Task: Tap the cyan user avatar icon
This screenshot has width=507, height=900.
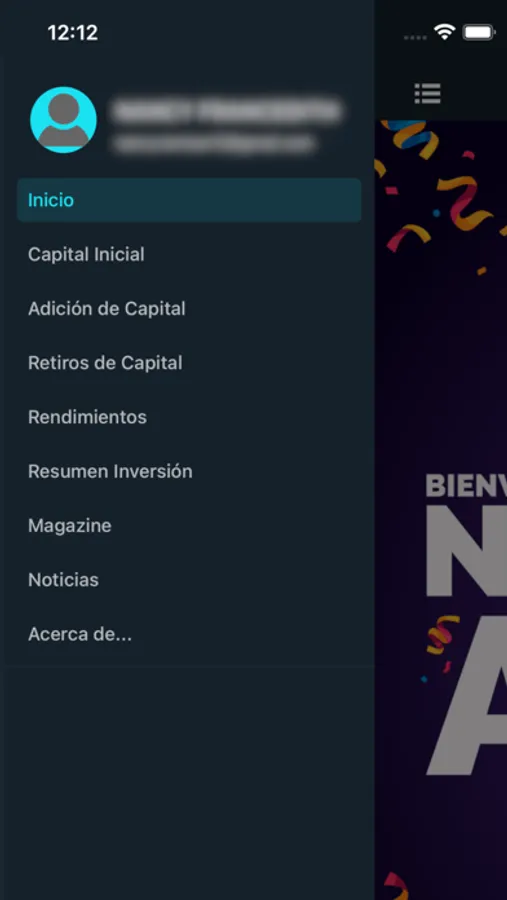Action: coord(63,119)
